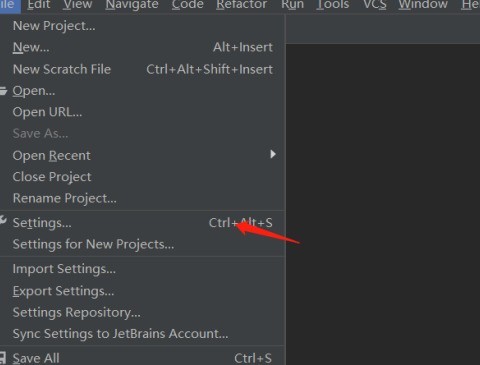The width and height of the screenshot is (480, 365).
Task: Click the VCS menu bar item
Action: [375, 5]
